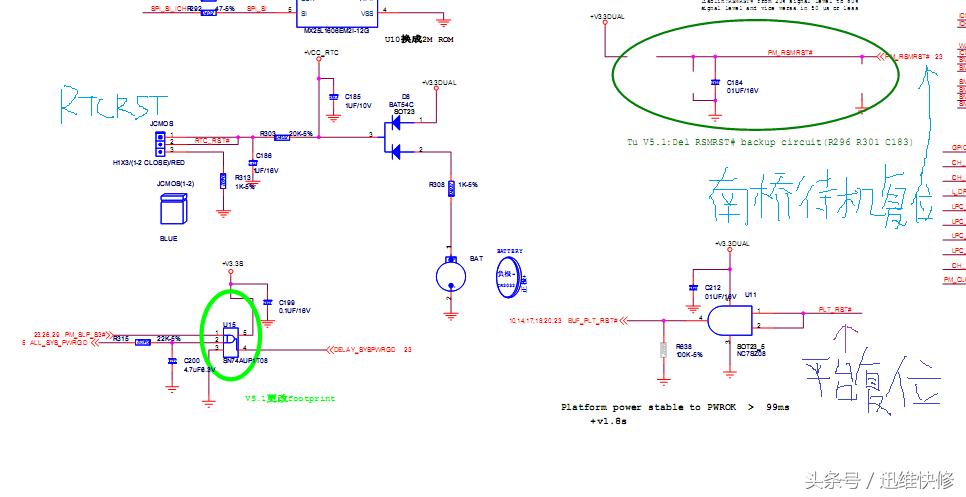Viewport: 966px width, 497px height.
Task: Click the PM_RSMRST# net label
Action: pos(790,53)
